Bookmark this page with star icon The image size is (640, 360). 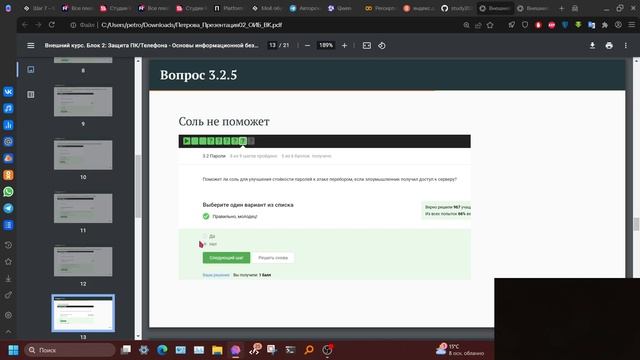click(490, 25)
